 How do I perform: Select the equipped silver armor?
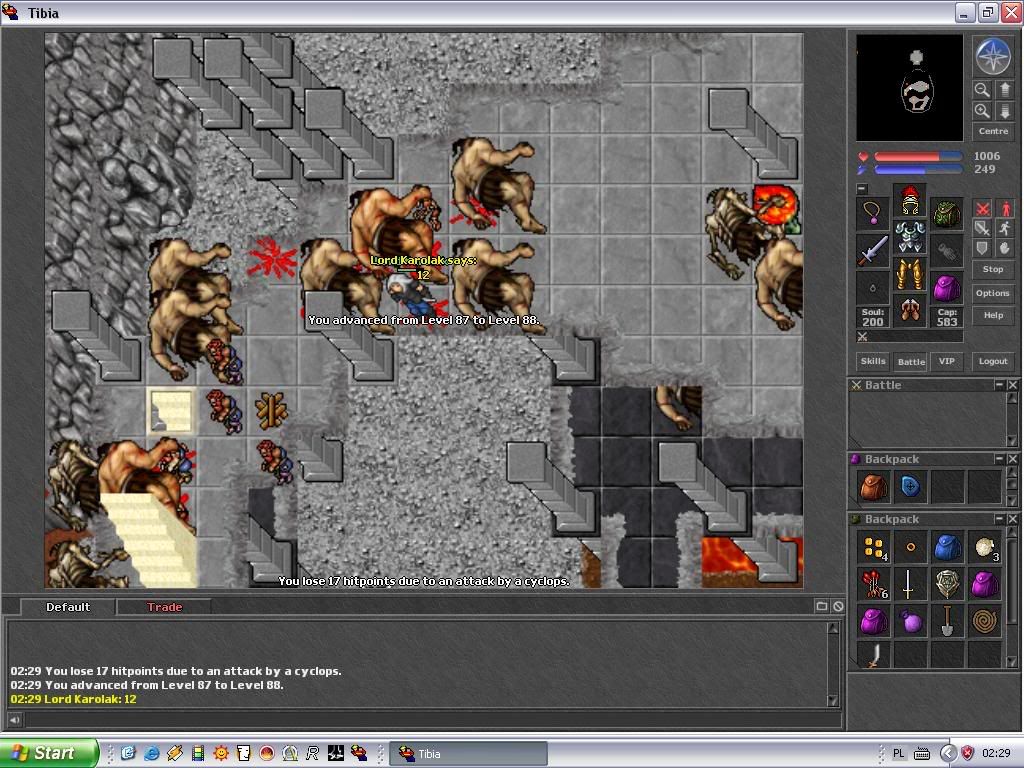(x=910, y=236)
